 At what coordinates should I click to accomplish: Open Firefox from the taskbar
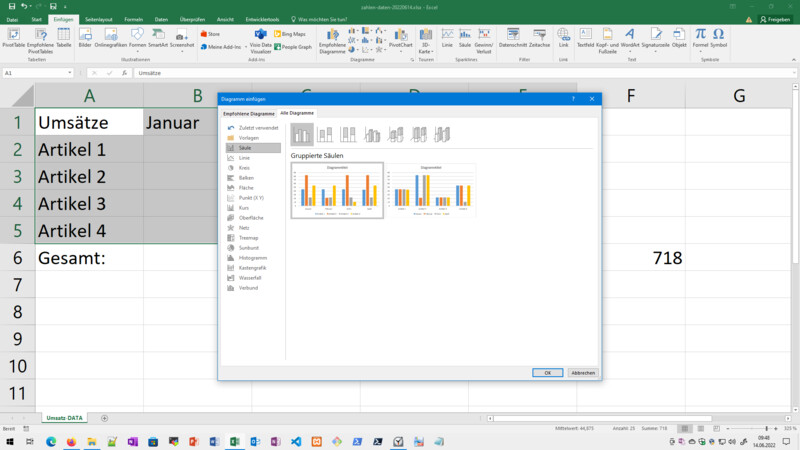click(x=71, y=442)
